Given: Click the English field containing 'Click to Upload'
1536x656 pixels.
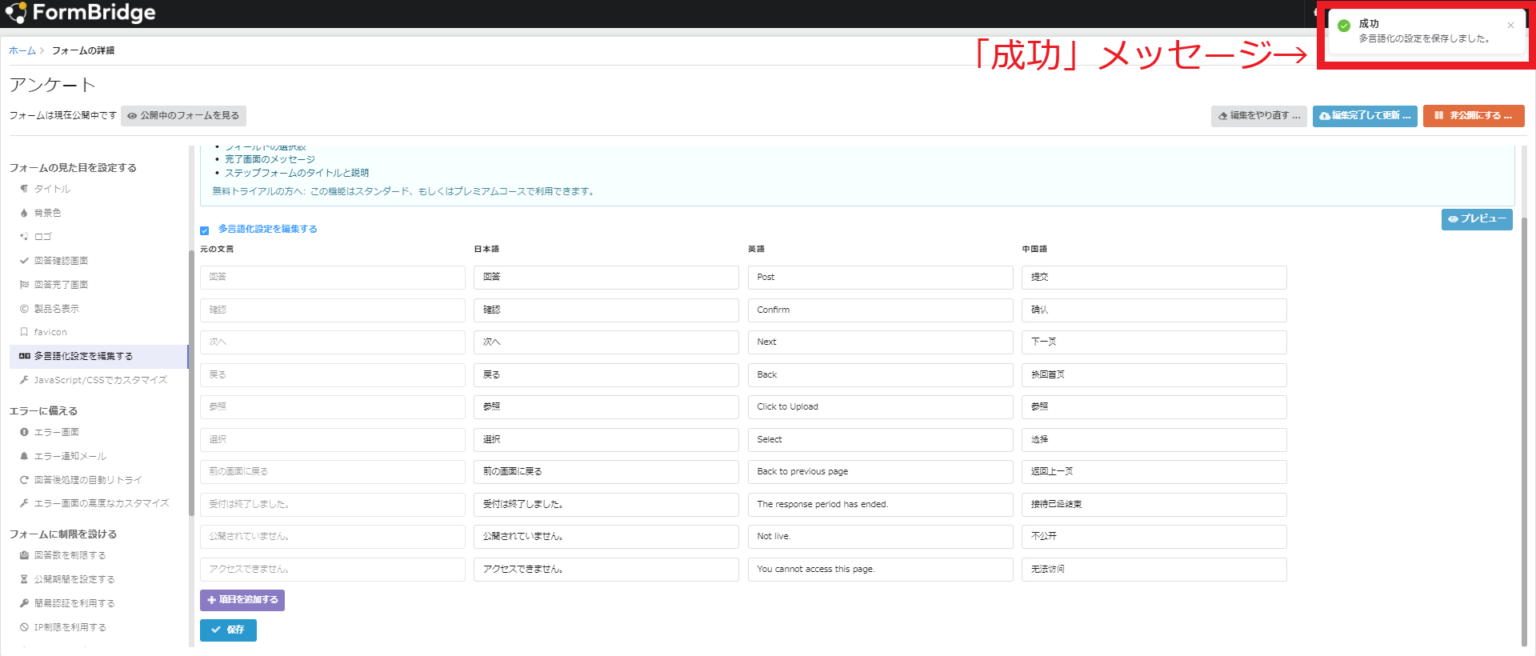Looking at the screenshot, I should 880,407.
